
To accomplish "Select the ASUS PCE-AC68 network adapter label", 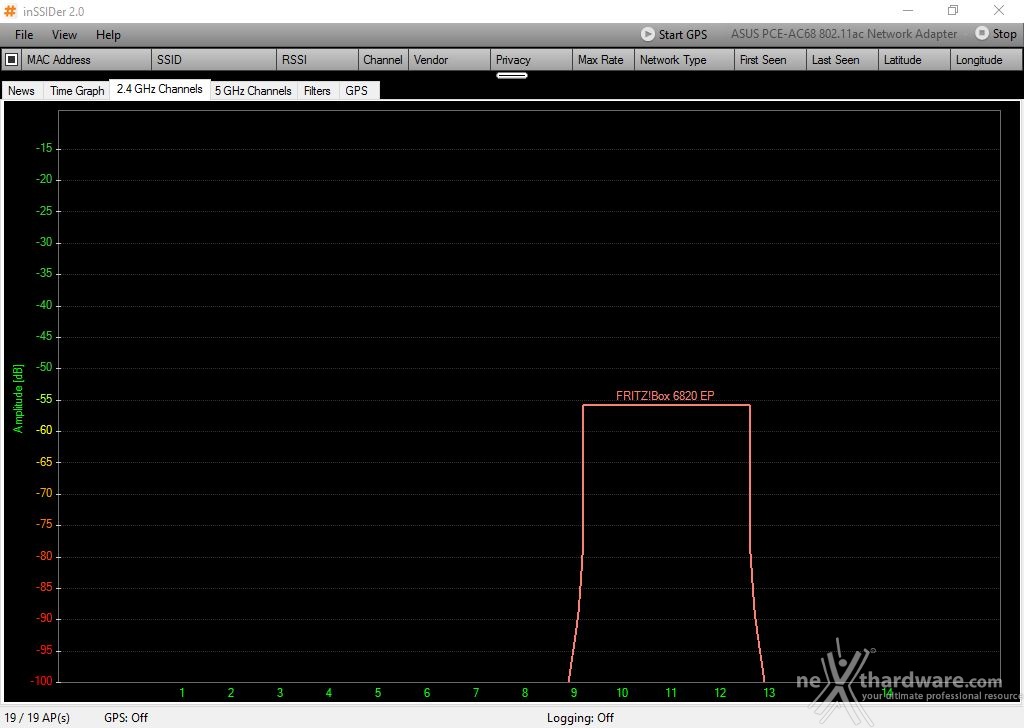I will tap(844, 34).
